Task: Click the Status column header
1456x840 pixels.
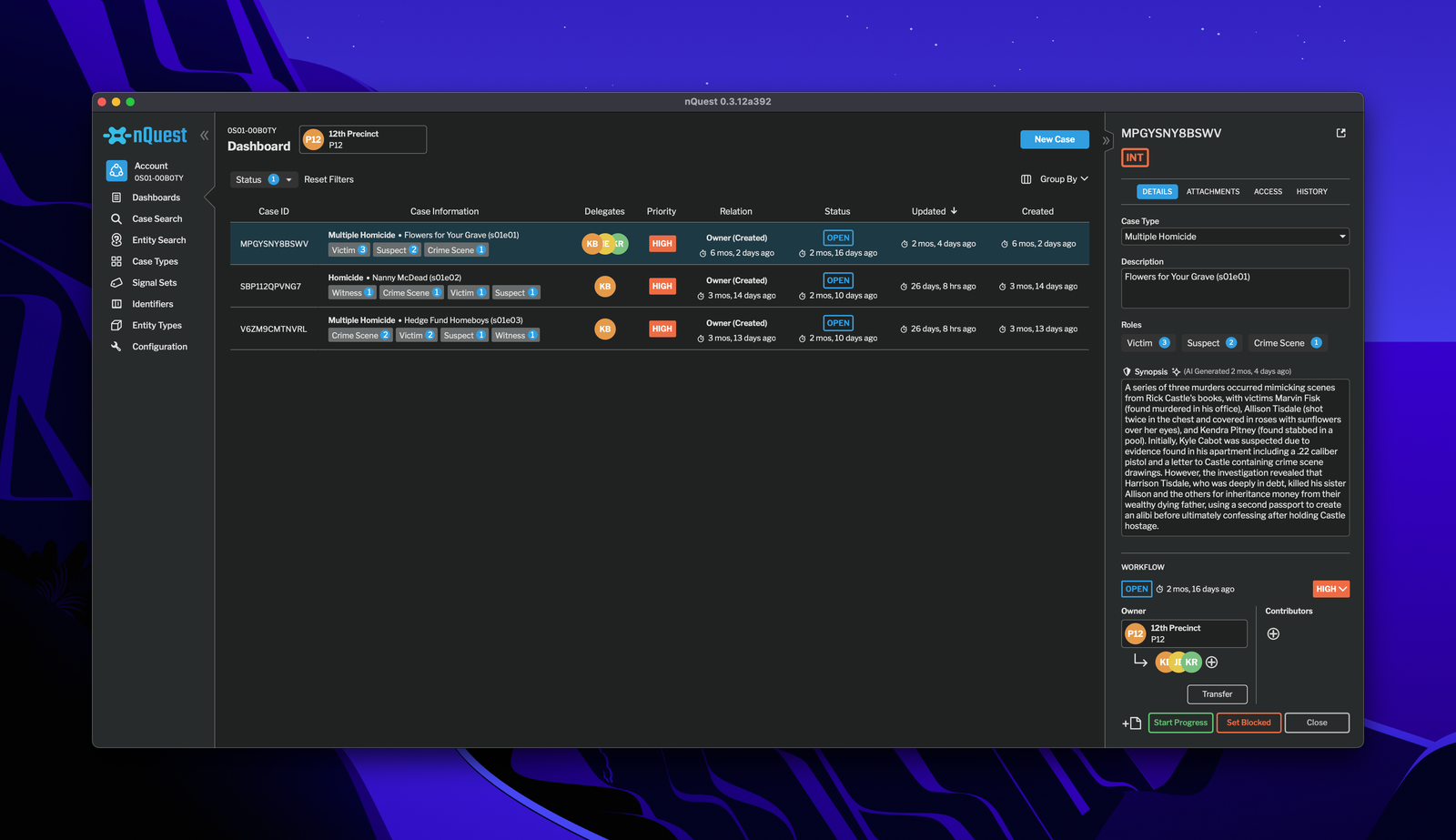Action: tap(837, 211)
